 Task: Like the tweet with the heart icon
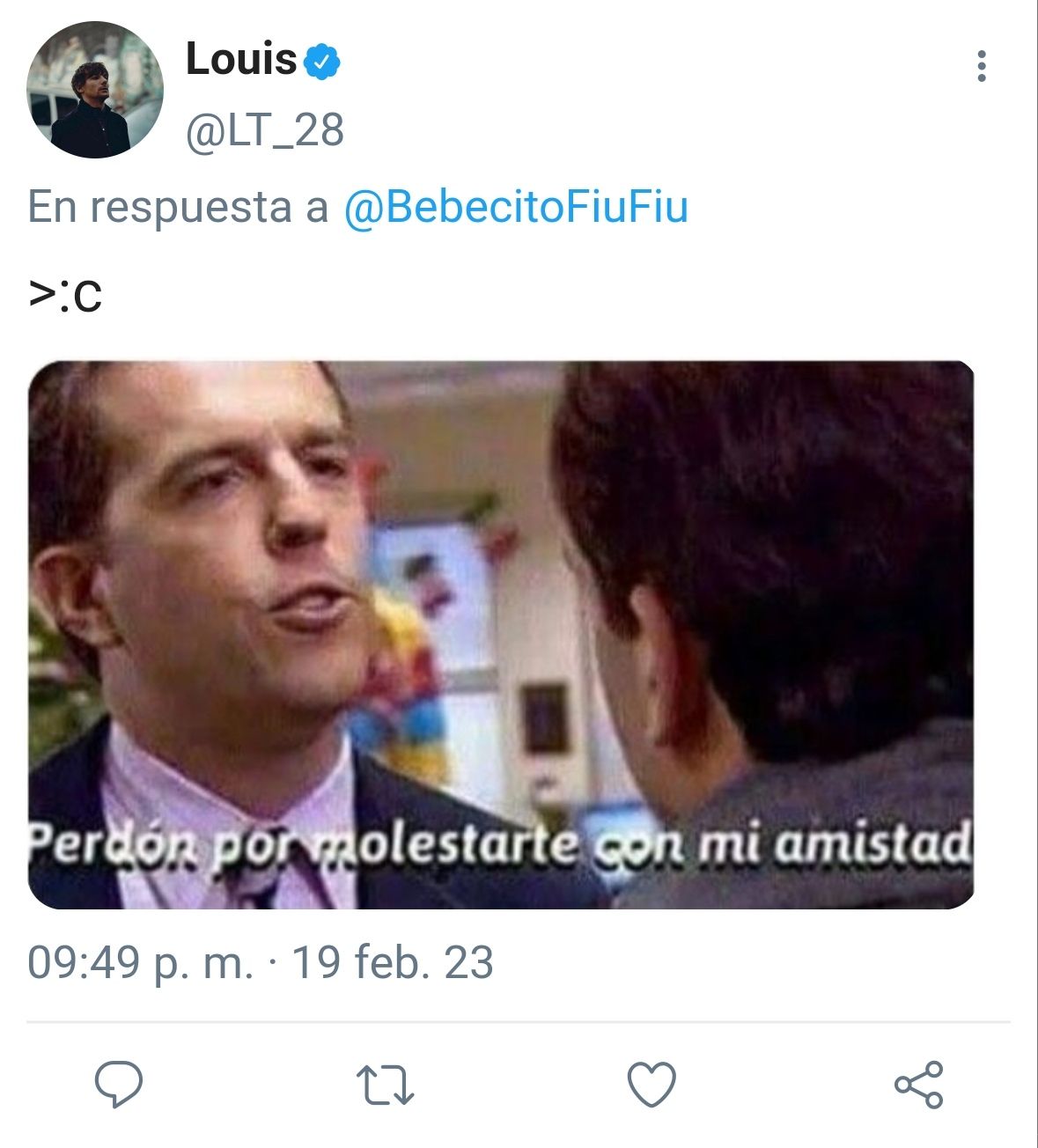click(x=652, y=1085)
